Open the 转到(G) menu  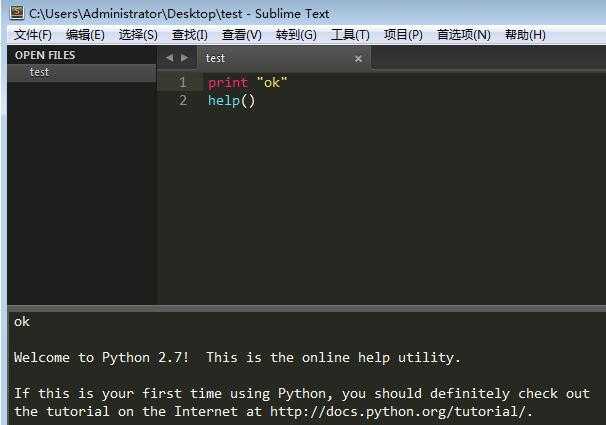tap(296, 35)
